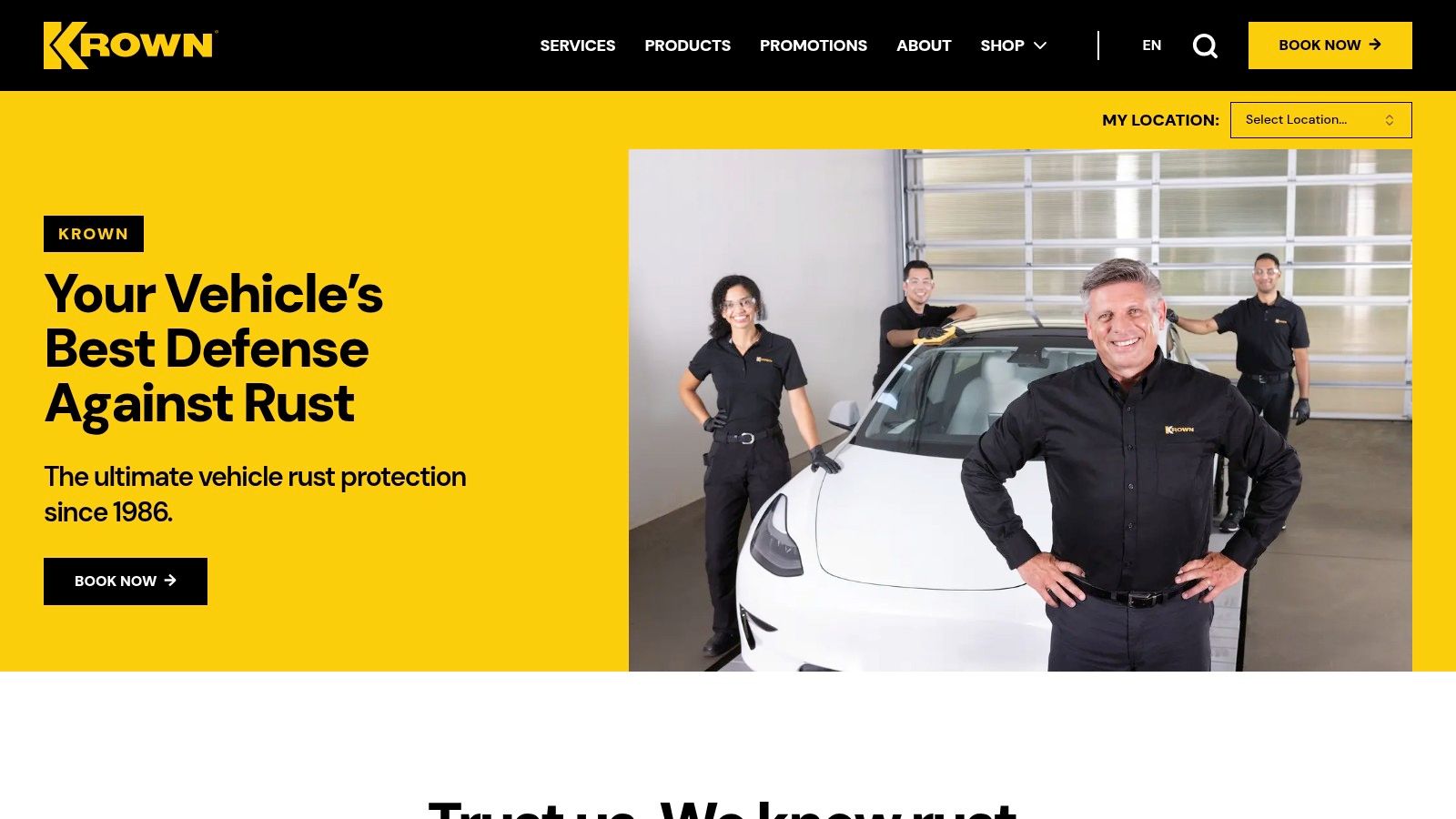Select the Shop menu label
This screenshot has width=1456, height=819.
pyautogui.click(x=1002, y=45)
